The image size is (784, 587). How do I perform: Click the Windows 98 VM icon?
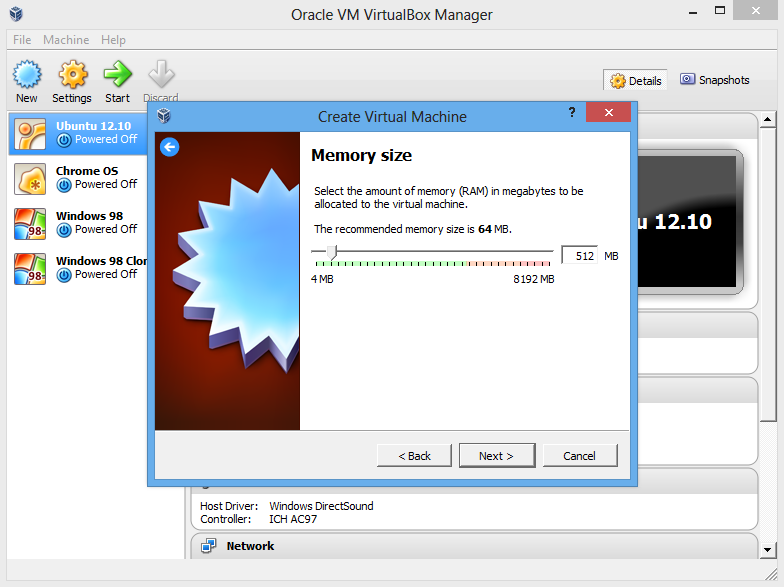point(30,224)
